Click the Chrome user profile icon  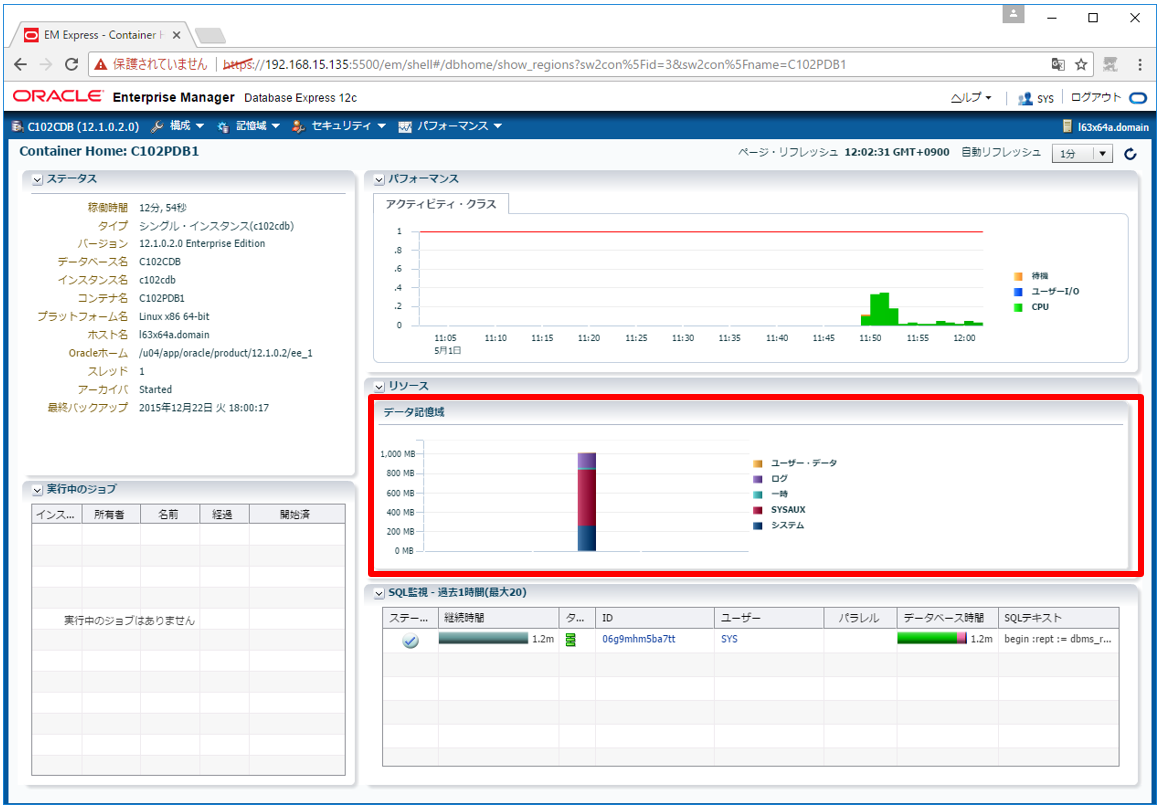pos(1014,14)
